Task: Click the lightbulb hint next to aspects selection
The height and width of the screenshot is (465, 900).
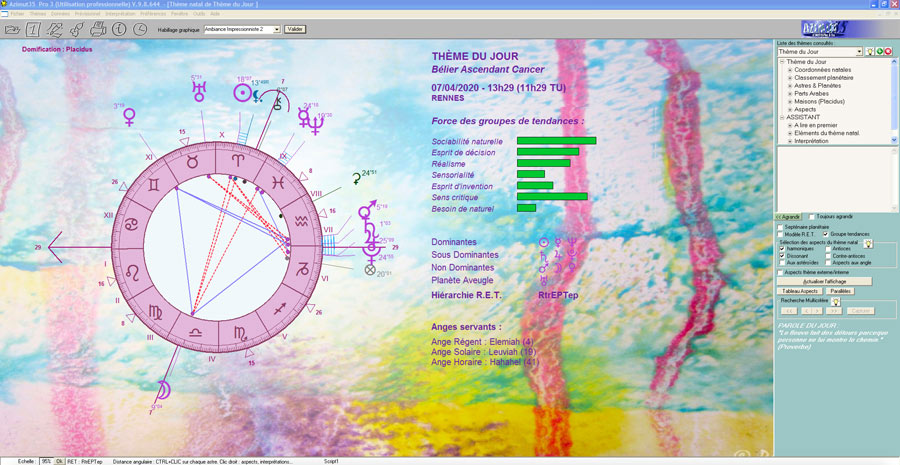Action: (x=868, y=243)
